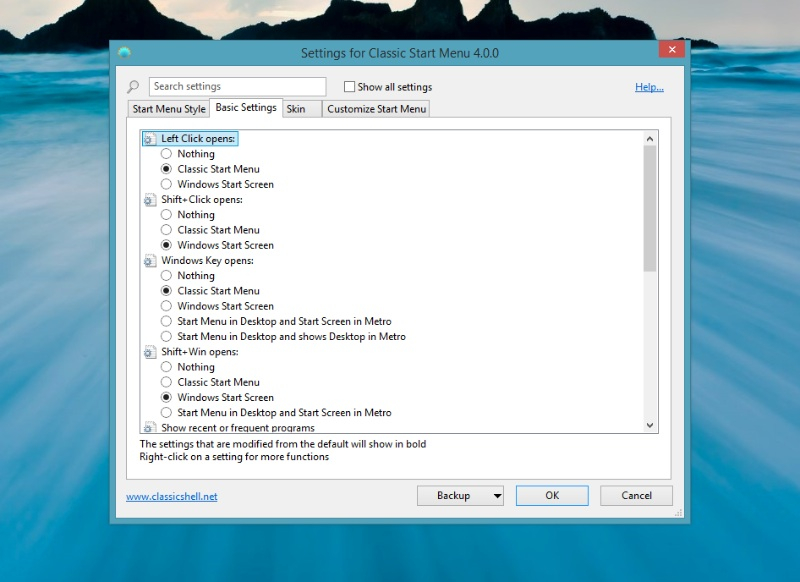Open the Customize Start Menu tab
Viewport: 800px width, 582px height.
pyautogui.click(x=376, y=109)
